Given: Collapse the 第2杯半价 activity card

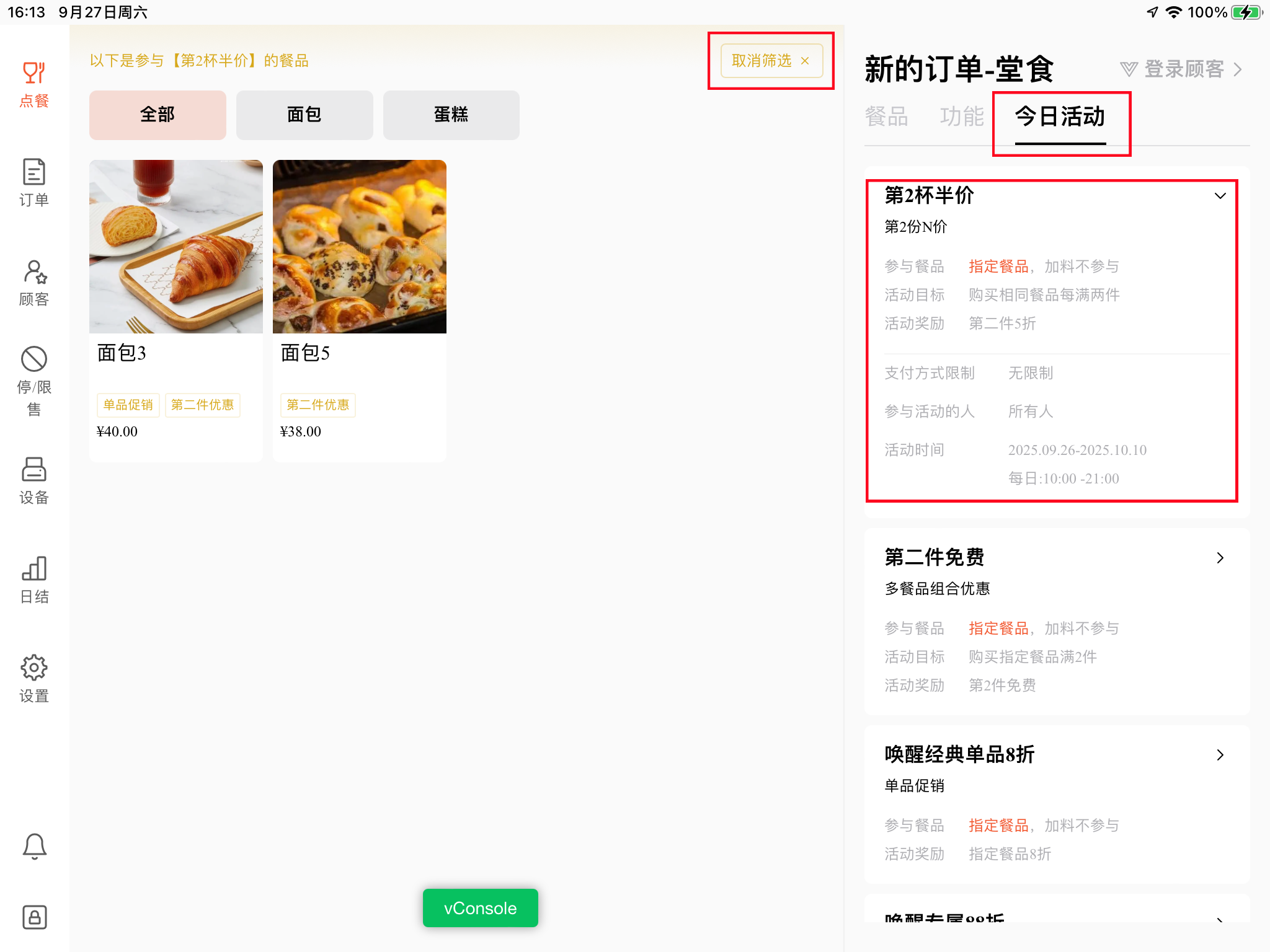Looking at the screenshot, I should [x=1220, y=196].
